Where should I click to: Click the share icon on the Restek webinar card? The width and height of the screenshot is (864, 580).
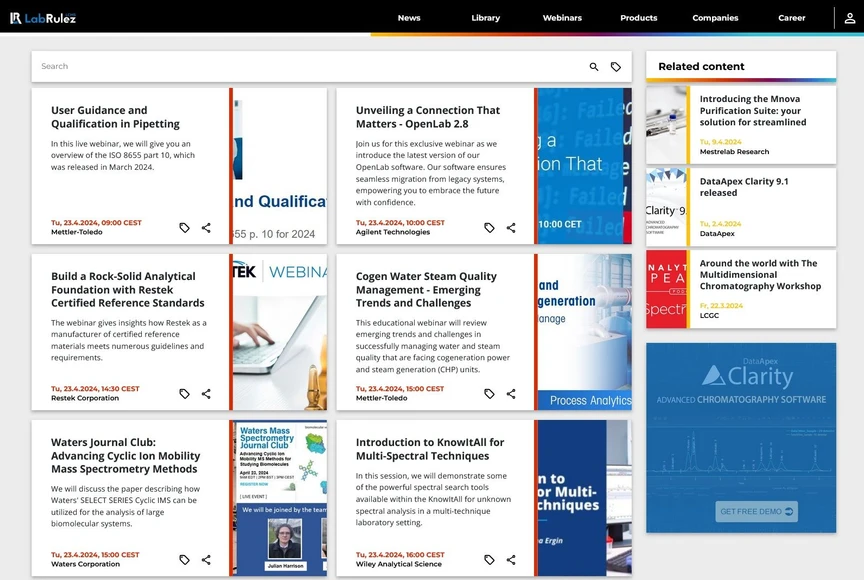pyautogui.click(x=206, y=394)
